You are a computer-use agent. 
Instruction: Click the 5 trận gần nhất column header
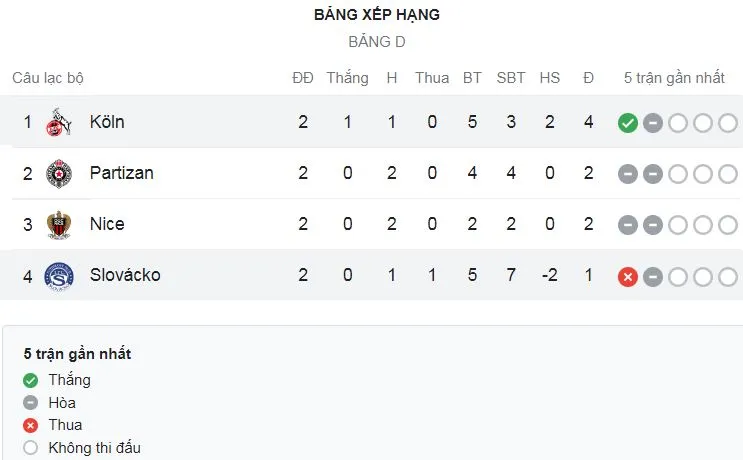click(674, 78)
